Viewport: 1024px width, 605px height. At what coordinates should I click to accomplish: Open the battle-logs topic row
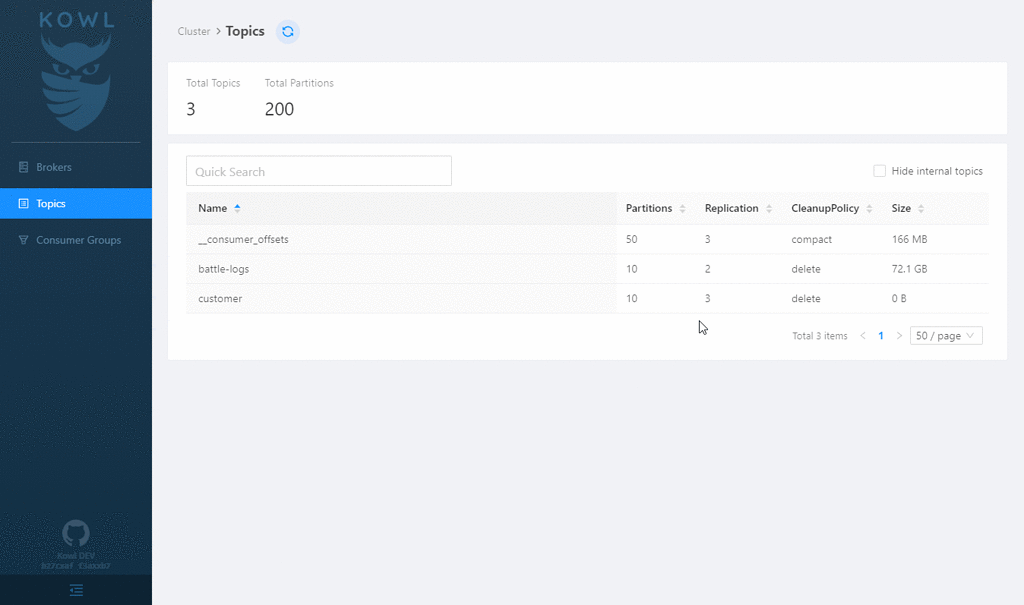(x=586, y=269)
